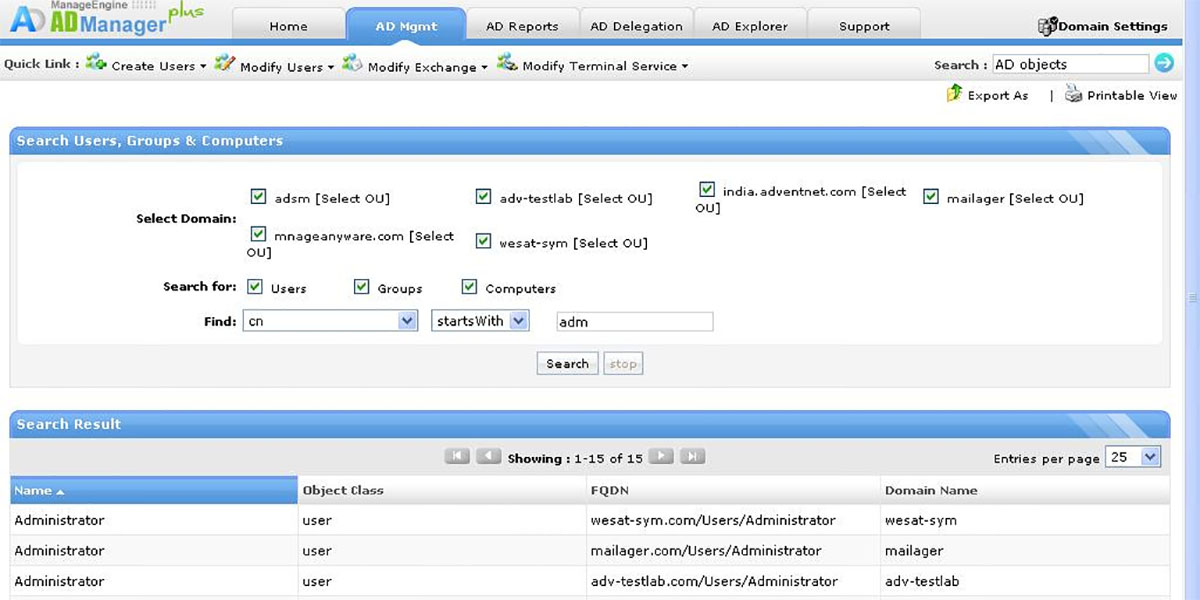The width and height of the screenshot is (1200, 600).
Task: Open the startsWith condition dropdown
Action: tap(518, 321)
